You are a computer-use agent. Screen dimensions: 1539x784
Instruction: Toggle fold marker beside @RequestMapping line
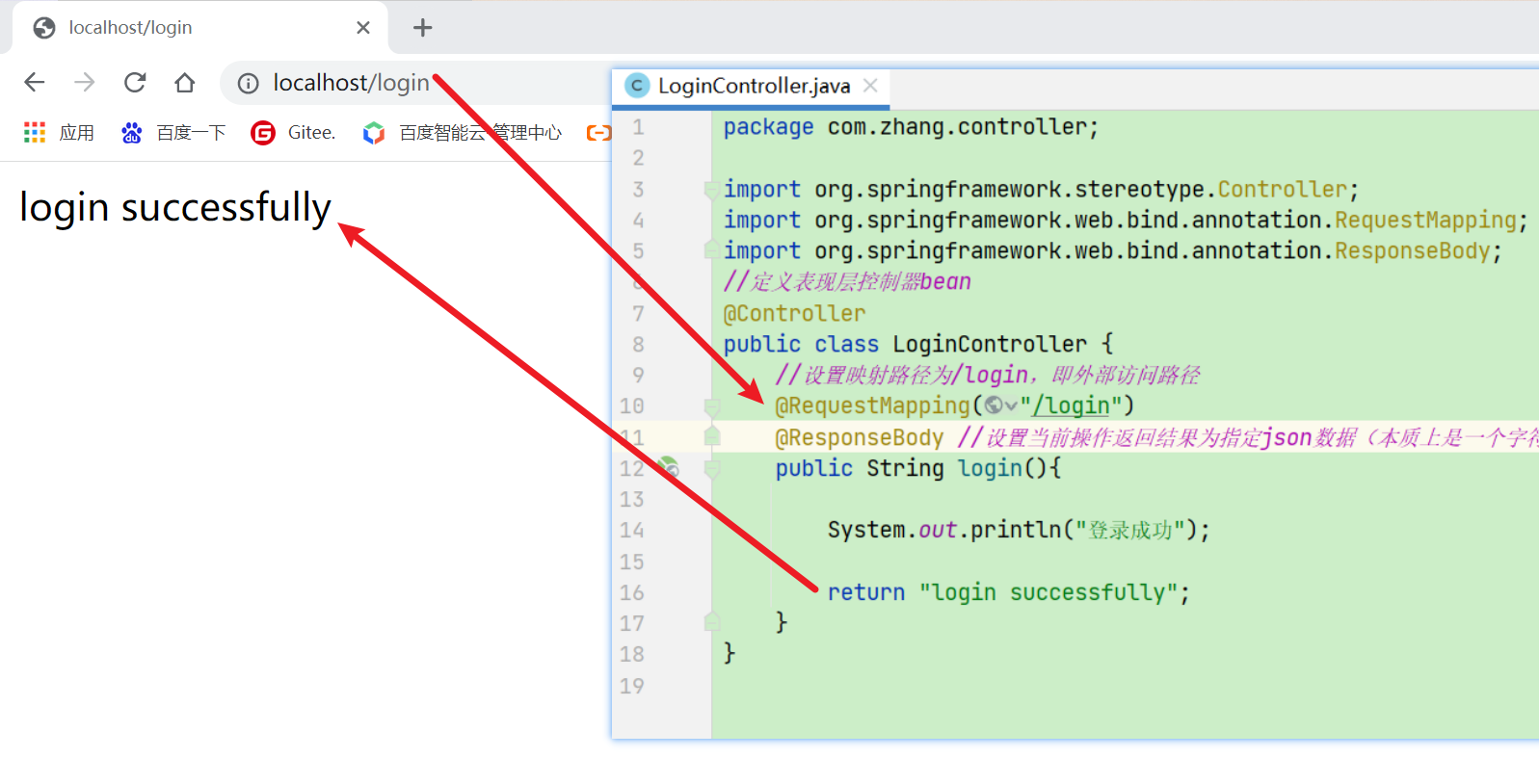(712, 405)
